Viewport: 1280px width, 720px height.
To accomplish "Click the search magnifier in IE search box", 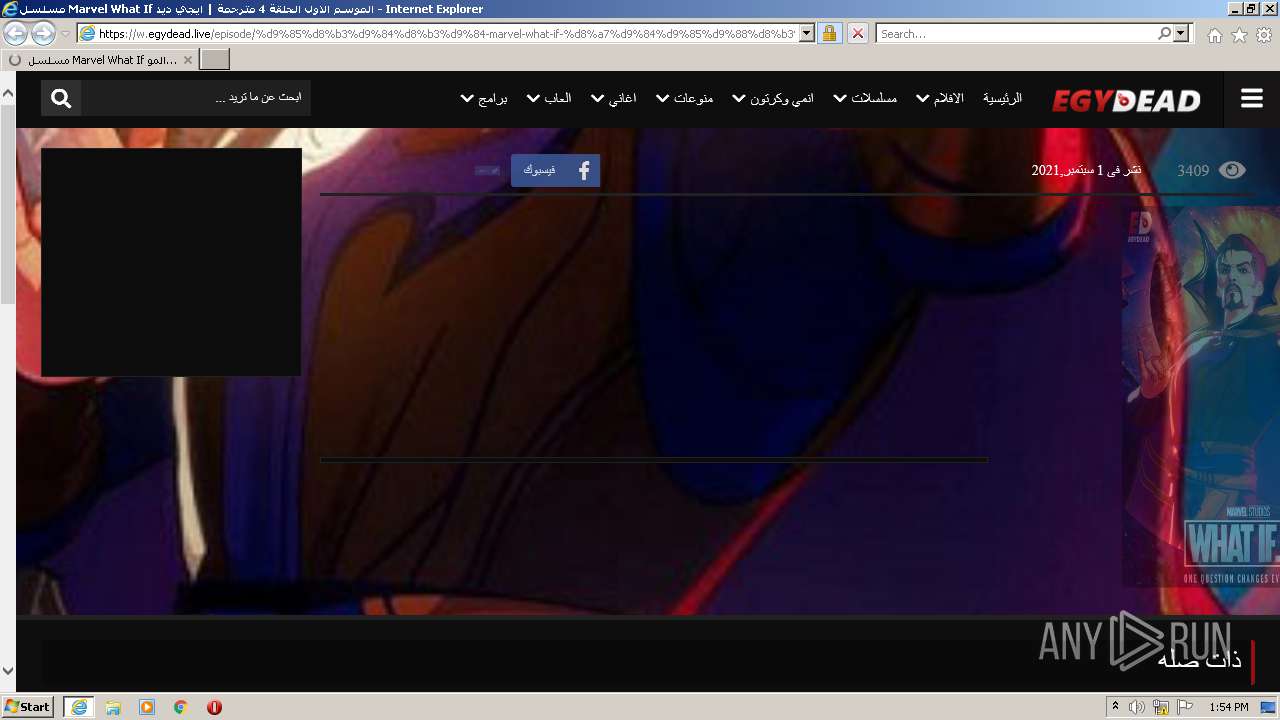I will coord(1164,33).
